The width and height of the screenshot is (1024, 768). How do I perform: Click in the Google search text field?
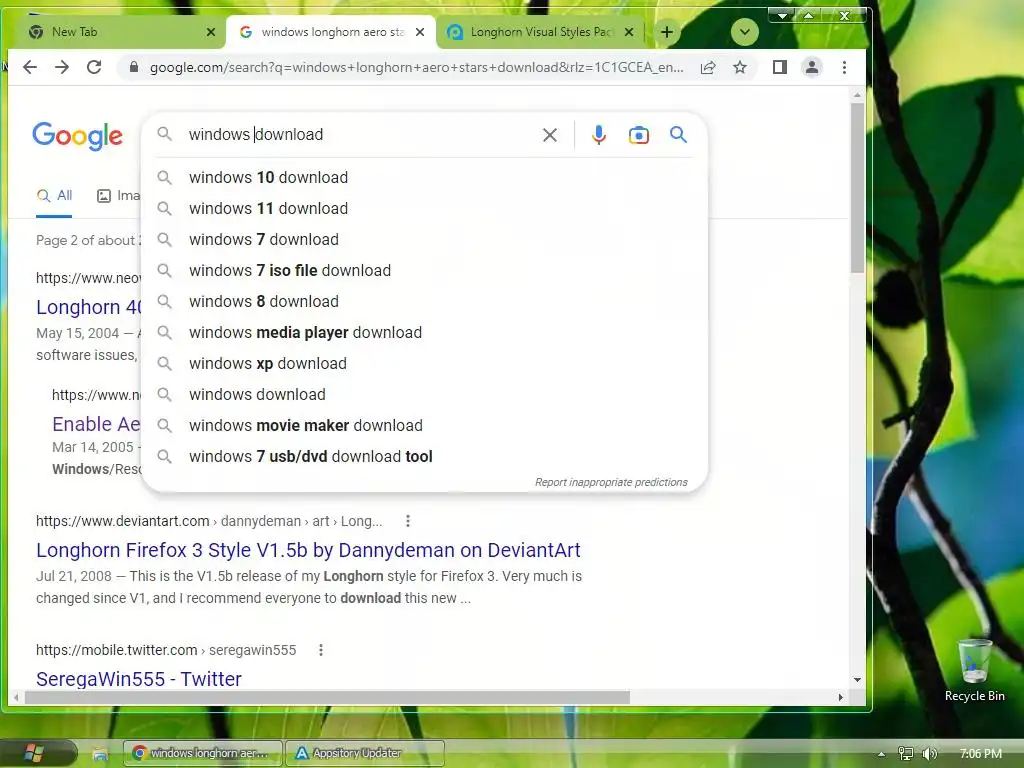click(359, 135)
